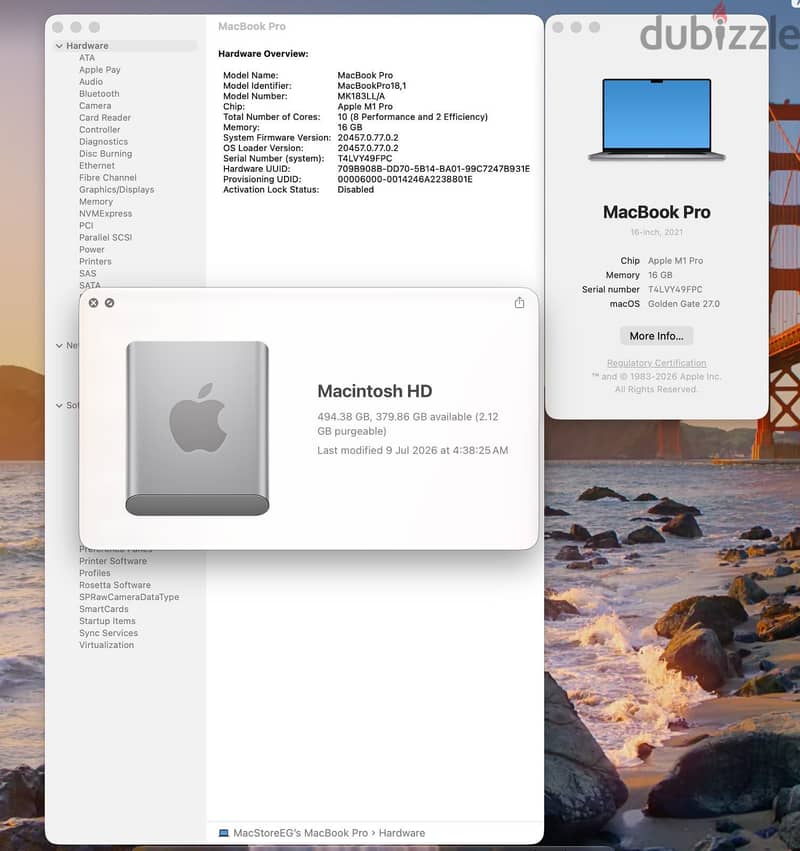Select NVMExpress in the sidebar
The width and height of the screenshot is (800, 851).
coord(106,213)
